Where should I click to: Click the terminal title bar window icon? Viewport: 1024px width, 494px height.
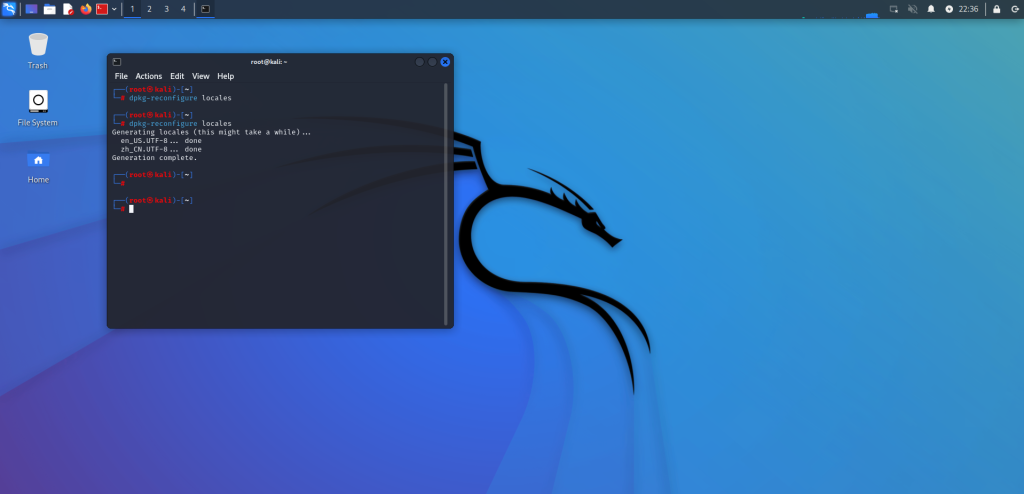coord(116,62)
